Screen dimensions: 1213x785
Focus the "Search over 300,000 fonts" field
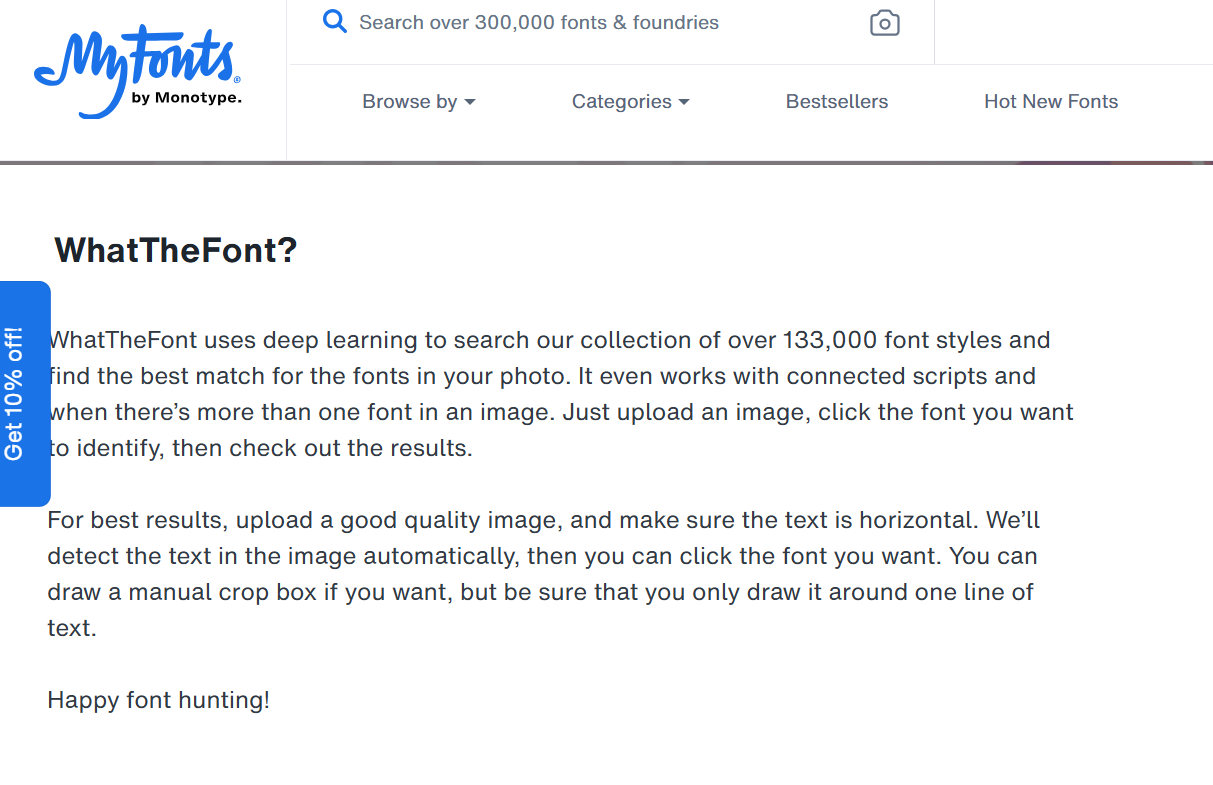click(x=600, y=23)
